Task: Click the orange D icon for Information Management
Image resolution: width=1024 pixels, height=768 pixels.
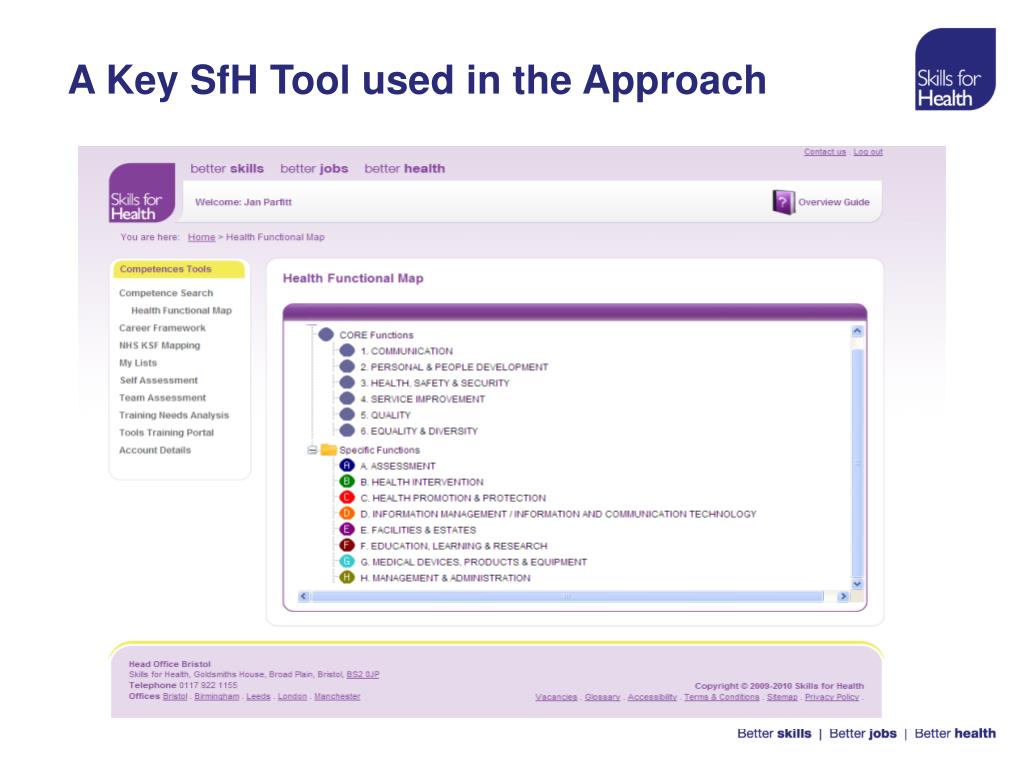Action: click(x=347, y=514)
